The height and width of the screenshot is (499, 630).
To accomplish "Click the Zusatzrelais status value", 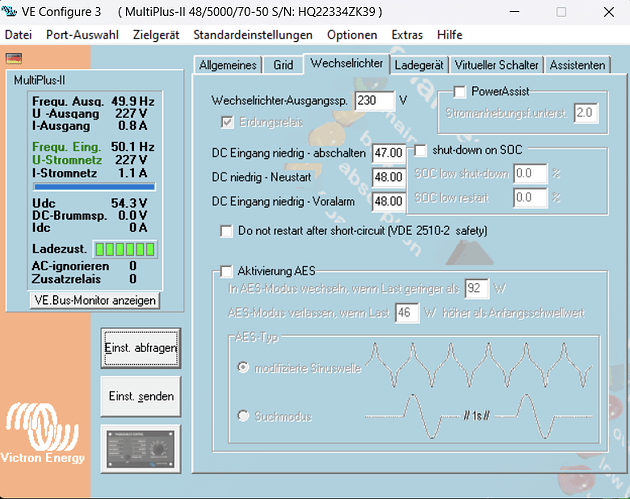I will (133, 279).
